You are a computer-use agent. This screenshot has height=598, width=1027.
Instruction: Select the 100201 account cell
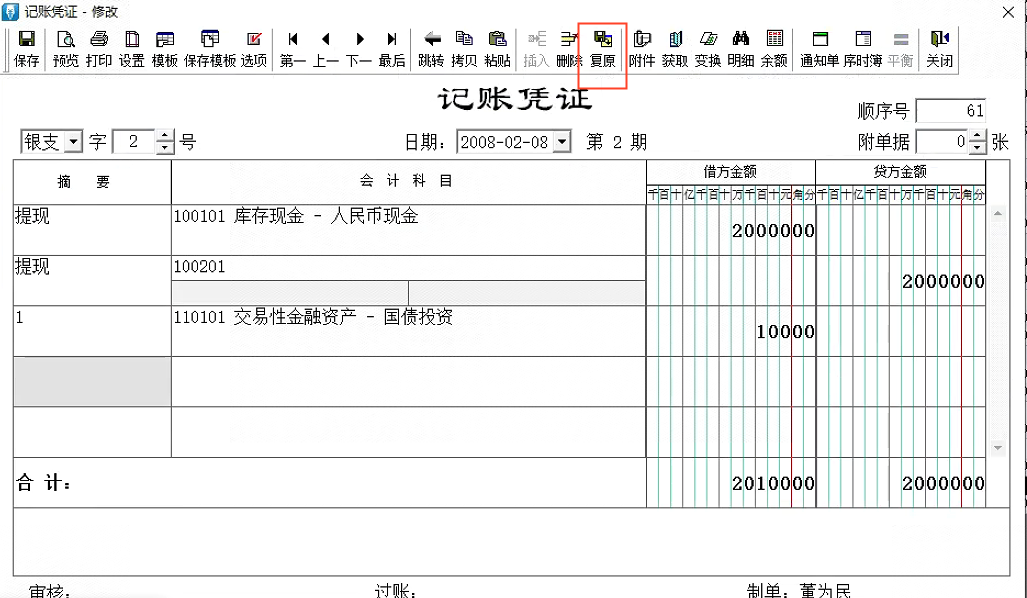(x=408, y=267)
